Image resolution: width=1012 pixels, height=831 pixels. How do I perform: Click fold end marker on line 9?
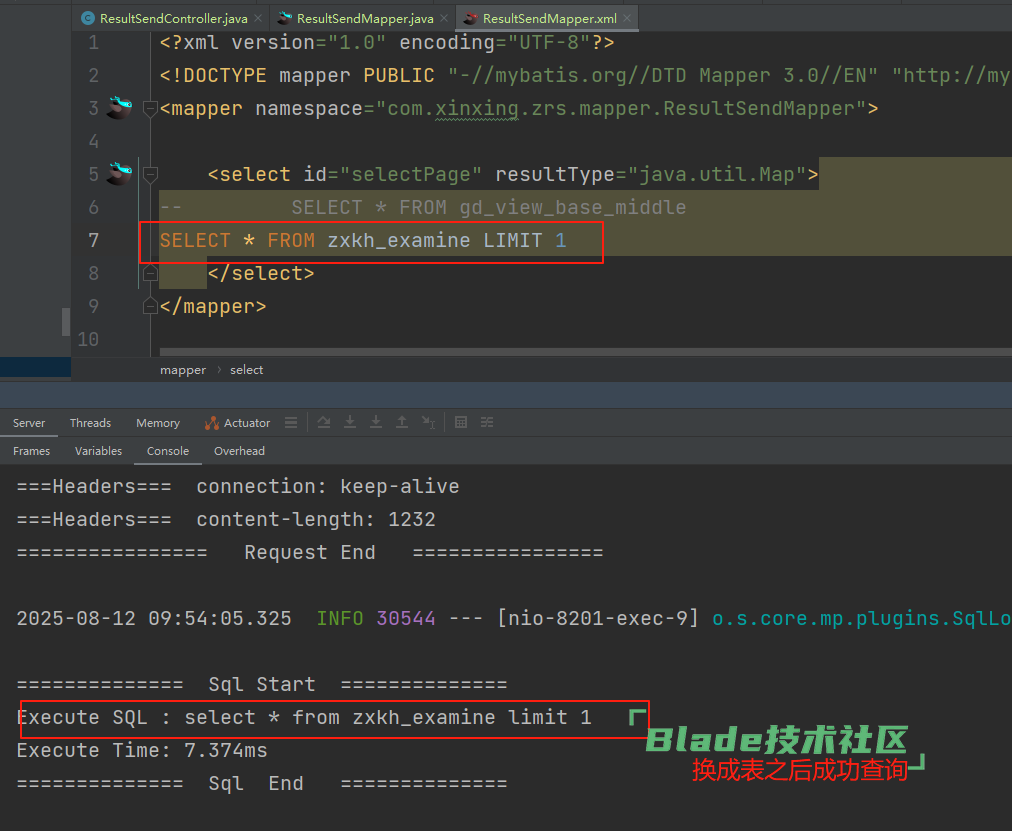[x=150, y=306]
